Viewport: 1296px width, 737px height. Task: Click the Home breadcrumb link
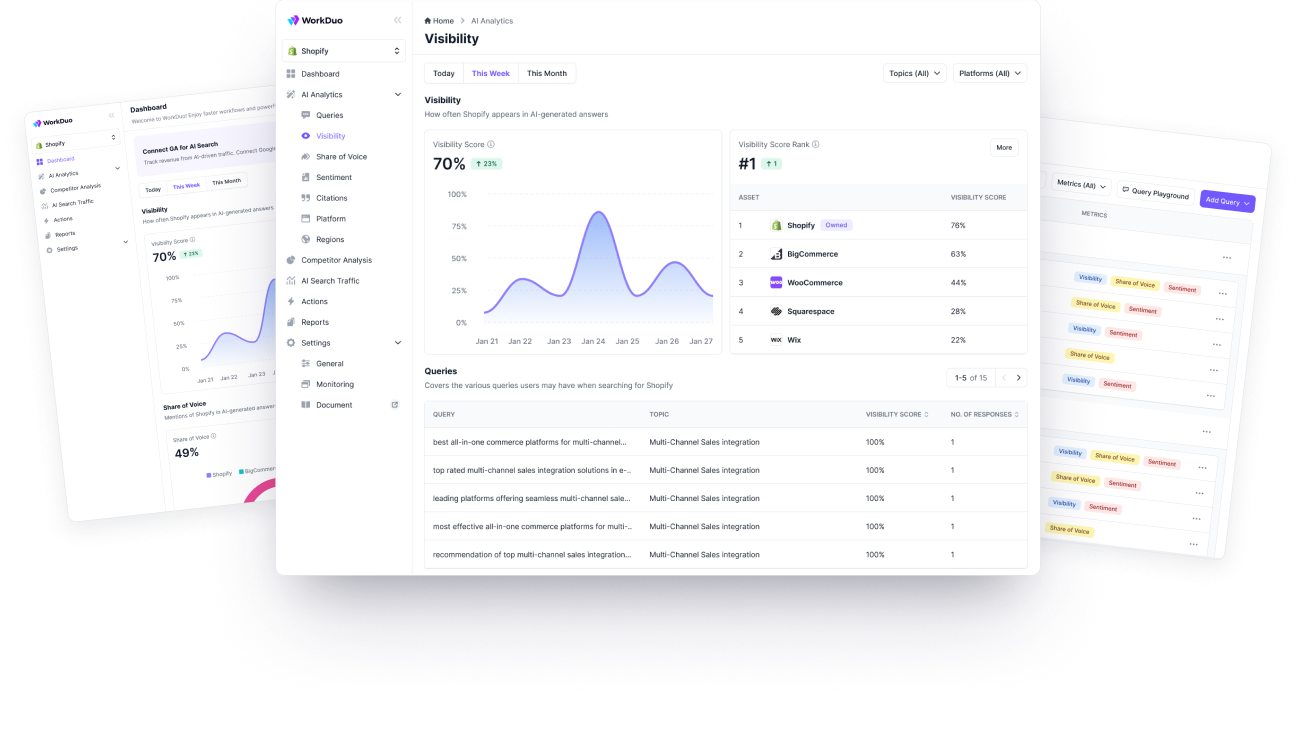click(439, 21)
